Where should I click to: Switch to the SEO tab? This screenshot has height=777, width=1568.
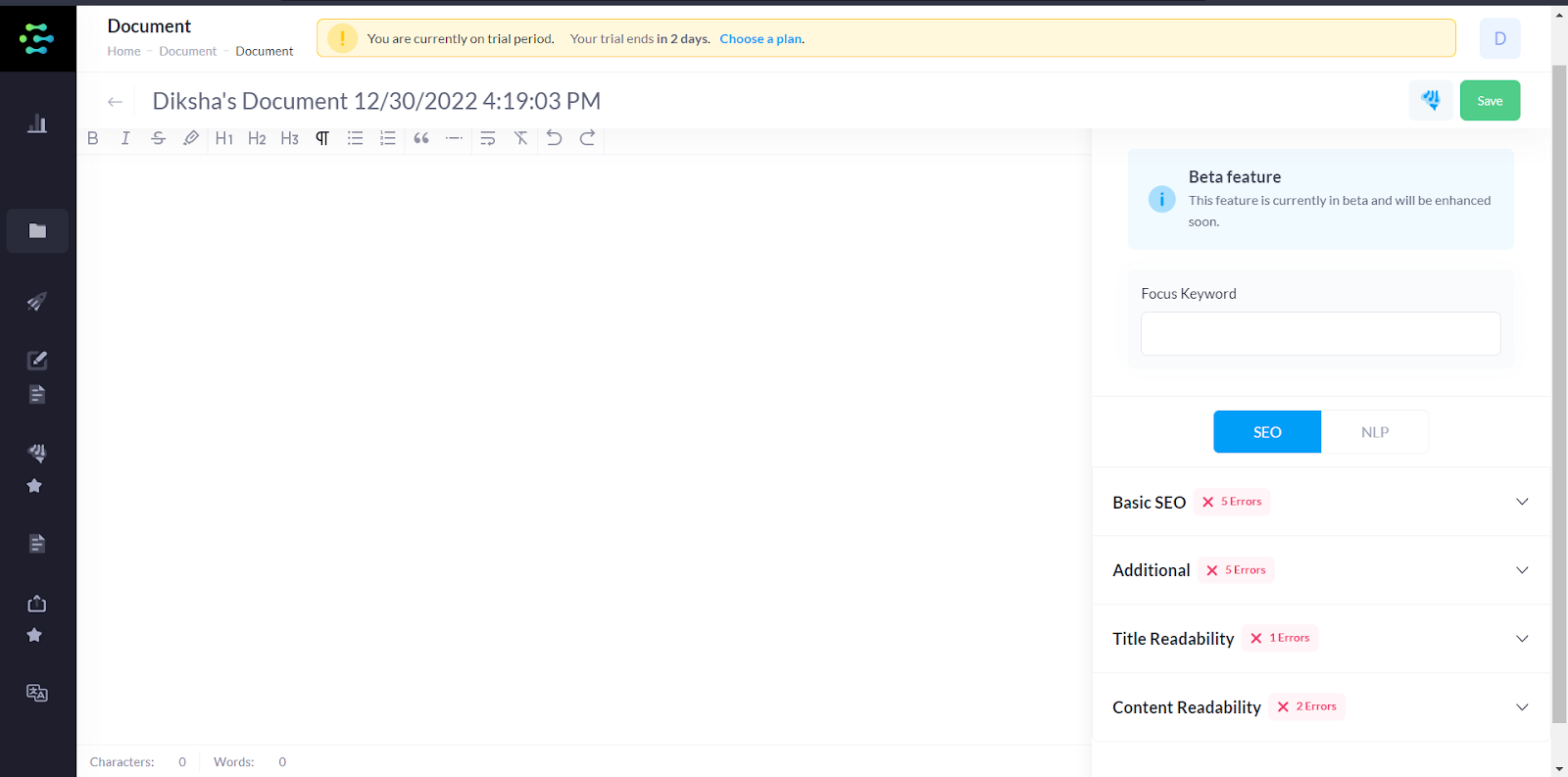tap(1267, 432)
